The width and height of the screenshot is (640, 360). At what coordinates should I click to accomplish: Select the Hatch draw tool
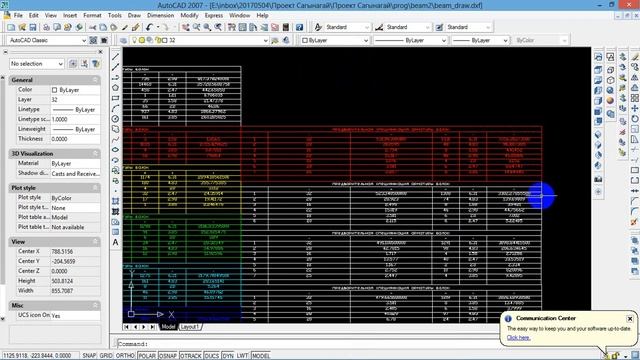[116, 201]
